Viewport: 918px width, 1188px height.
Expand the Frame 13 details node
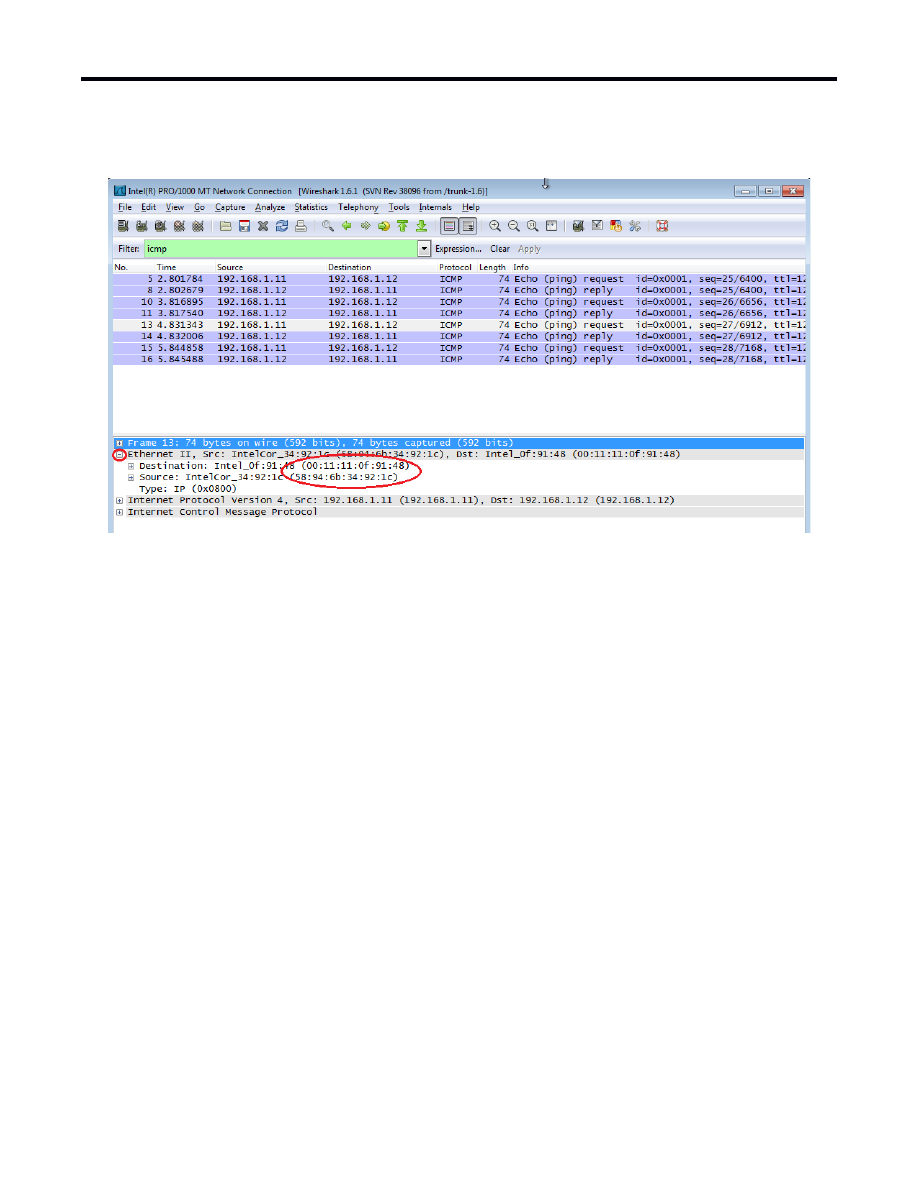(120, 443)
